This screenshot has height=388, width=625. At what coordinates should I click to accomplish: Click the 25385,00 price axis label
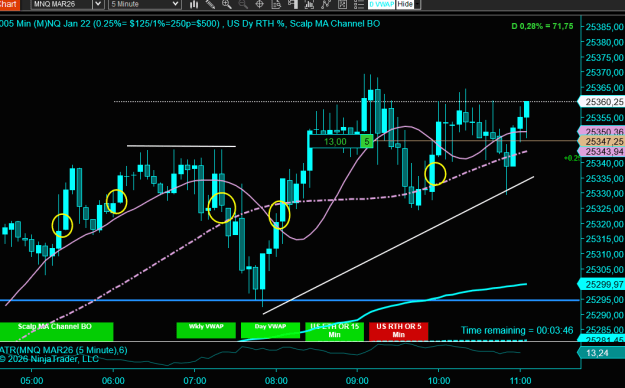point(605,27)
